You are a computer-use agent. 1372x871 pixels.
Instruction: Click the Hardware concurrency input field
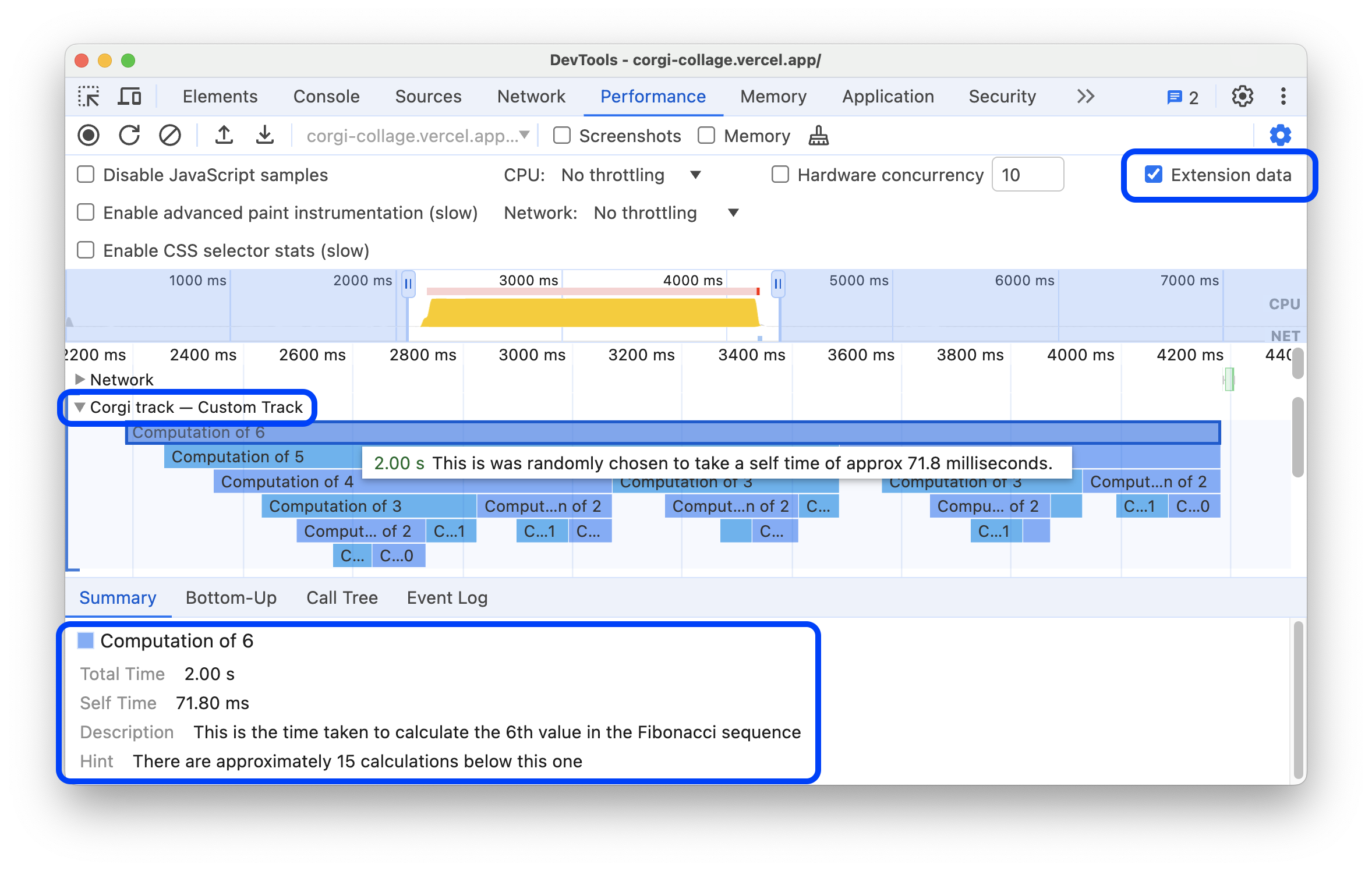[x=1028, y=175]
